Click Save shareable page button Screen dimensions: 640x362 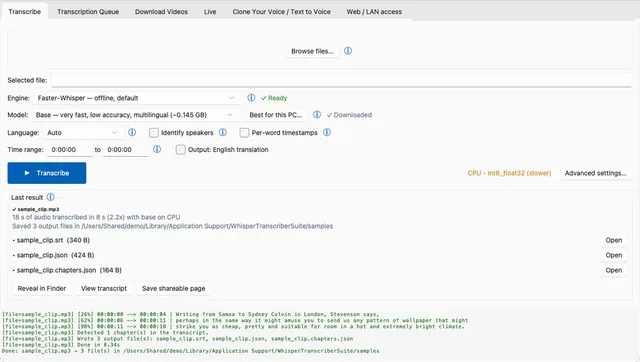click(173, 289)
